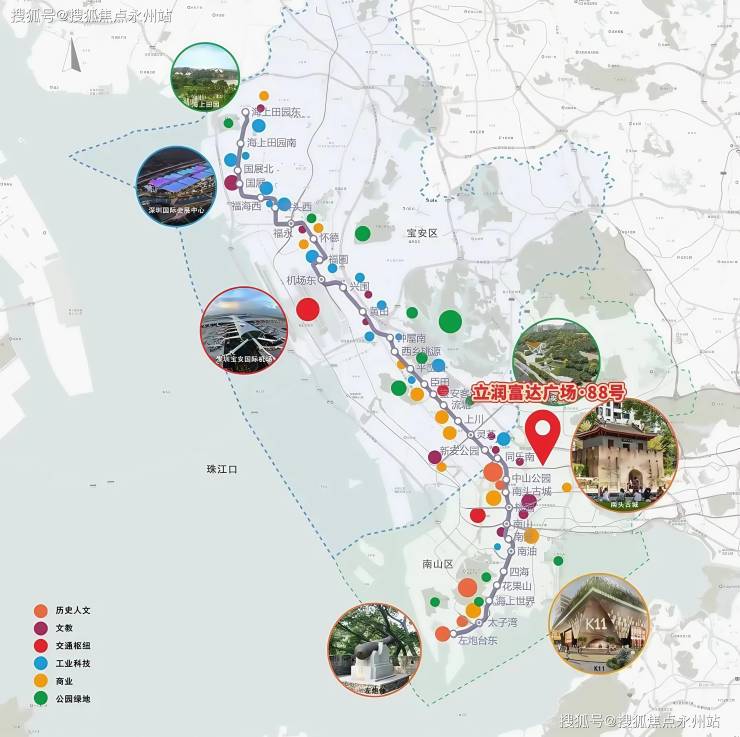Click the red location pin marker
This screenshot has height=737, width=740.
[542, 436]
